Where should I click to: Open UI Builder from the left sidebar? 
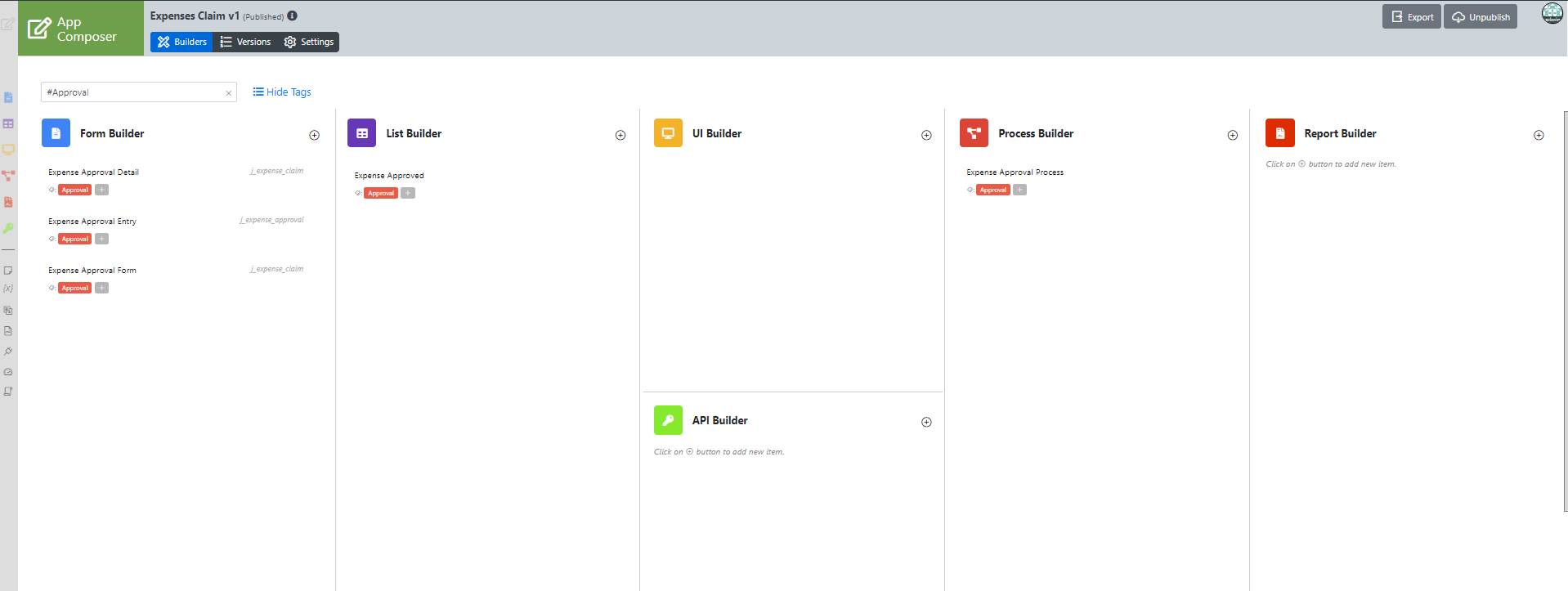click(x=8, y=150)
